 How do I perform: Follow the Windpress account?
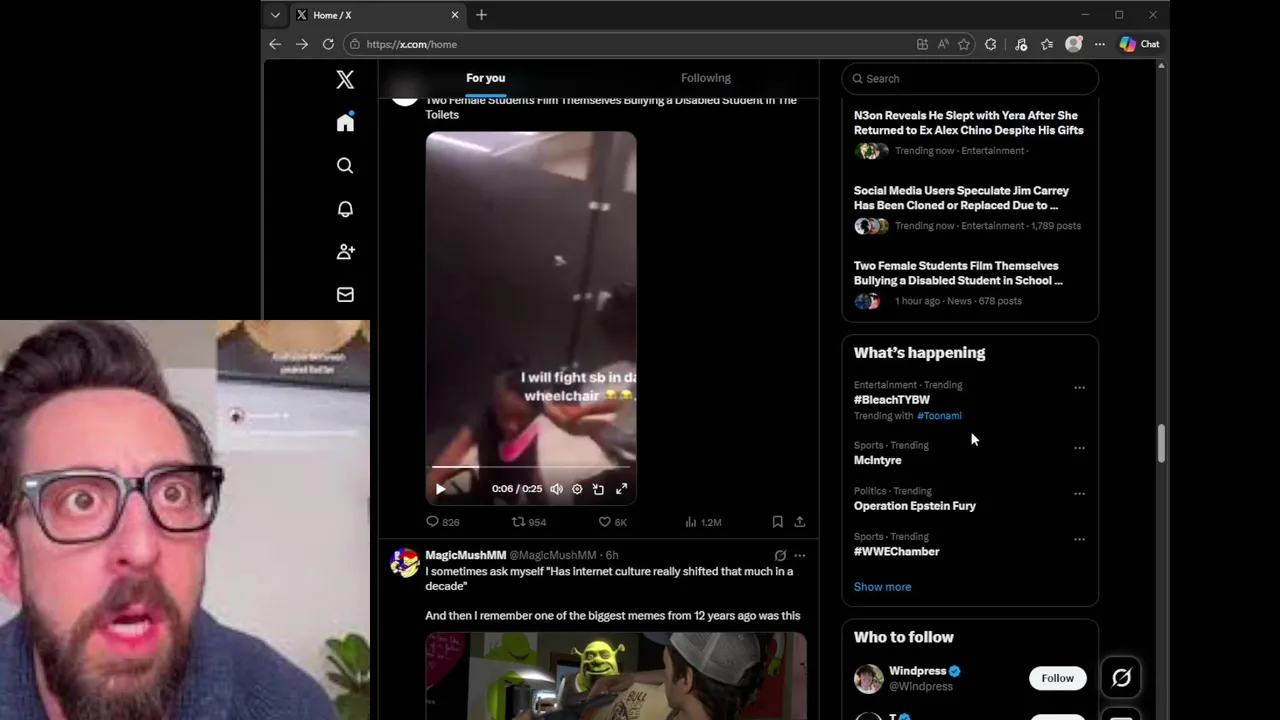click(1057, 678)
